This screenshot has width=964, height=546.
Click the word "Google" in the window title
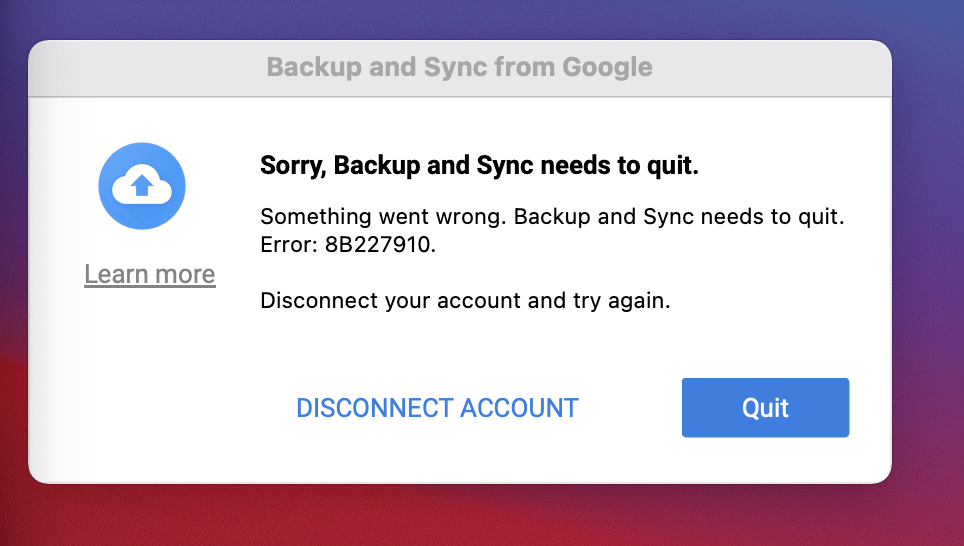click(x=607, y=68)
